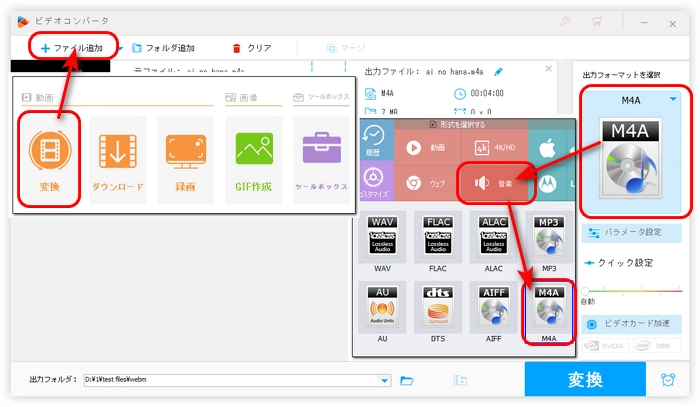Expand the arrow next to ファイル追加

click(120, 47)
